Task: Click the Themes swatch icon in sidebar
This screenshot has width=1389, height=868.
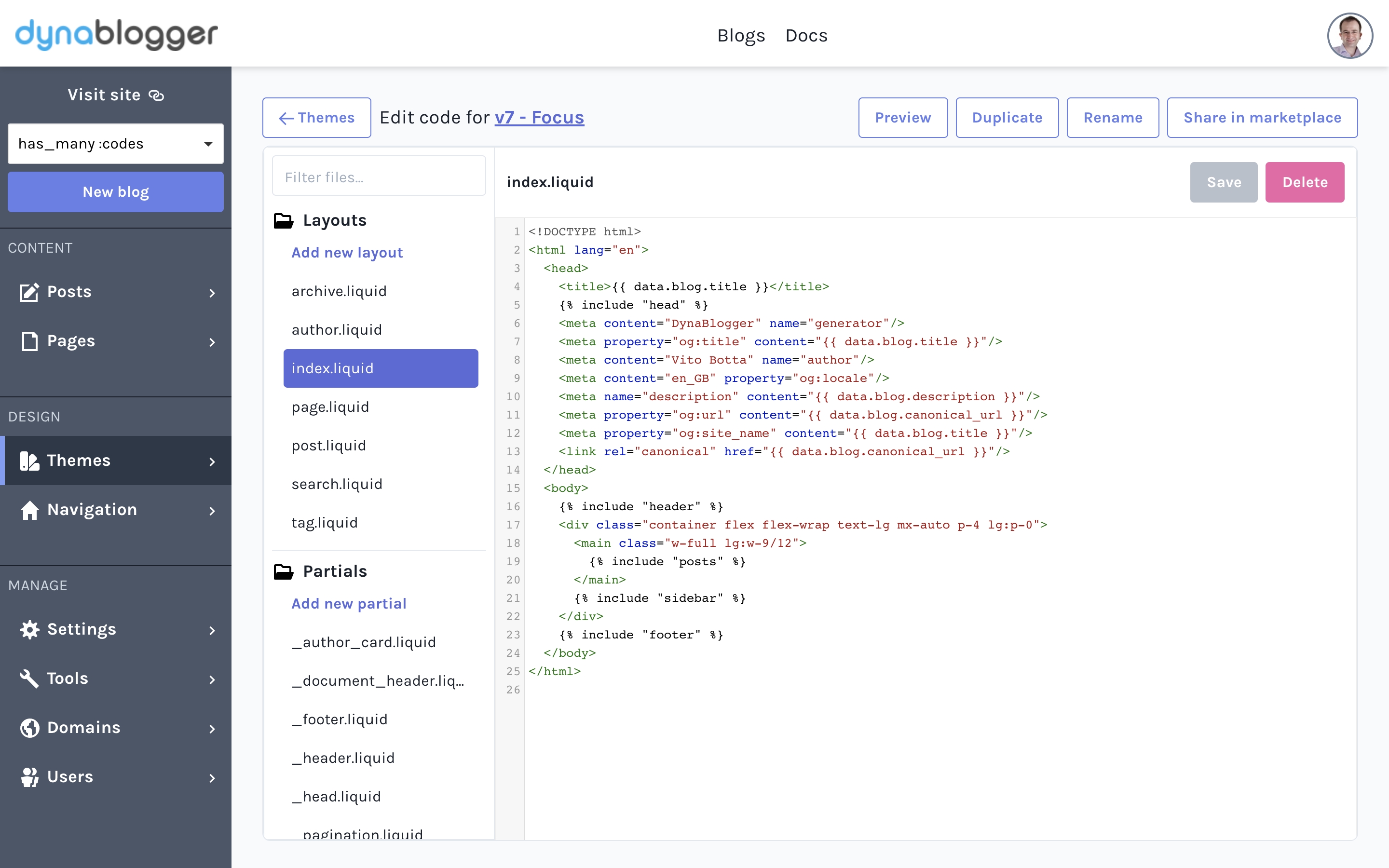Action: coord(29,461)
